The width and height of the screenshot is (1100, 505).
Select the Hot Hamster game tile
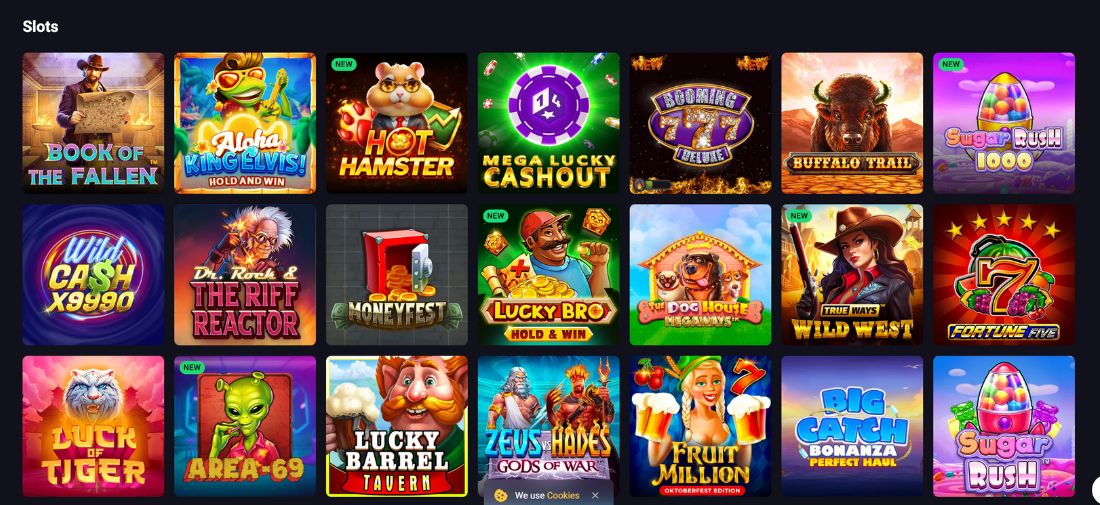(x=397, y=123)
